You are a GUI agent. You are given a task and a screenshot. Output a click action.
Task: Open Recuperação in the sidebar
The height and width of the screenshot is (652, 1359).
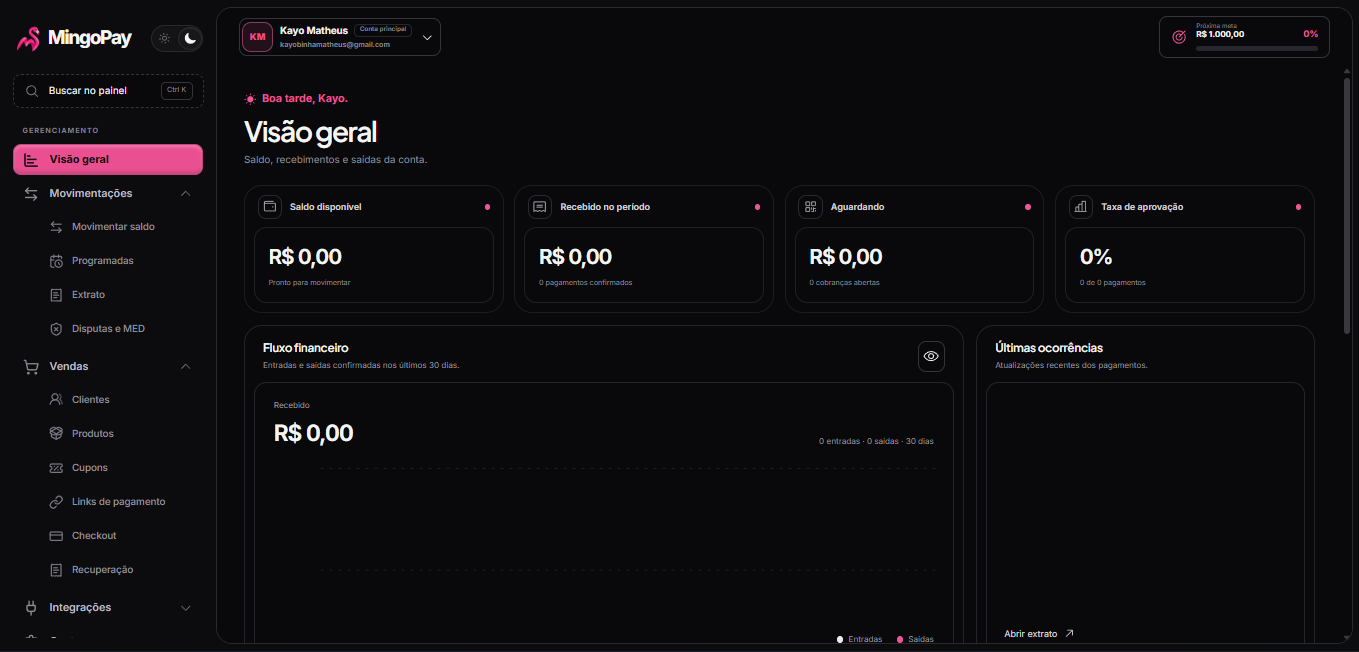tap(102, 570)
